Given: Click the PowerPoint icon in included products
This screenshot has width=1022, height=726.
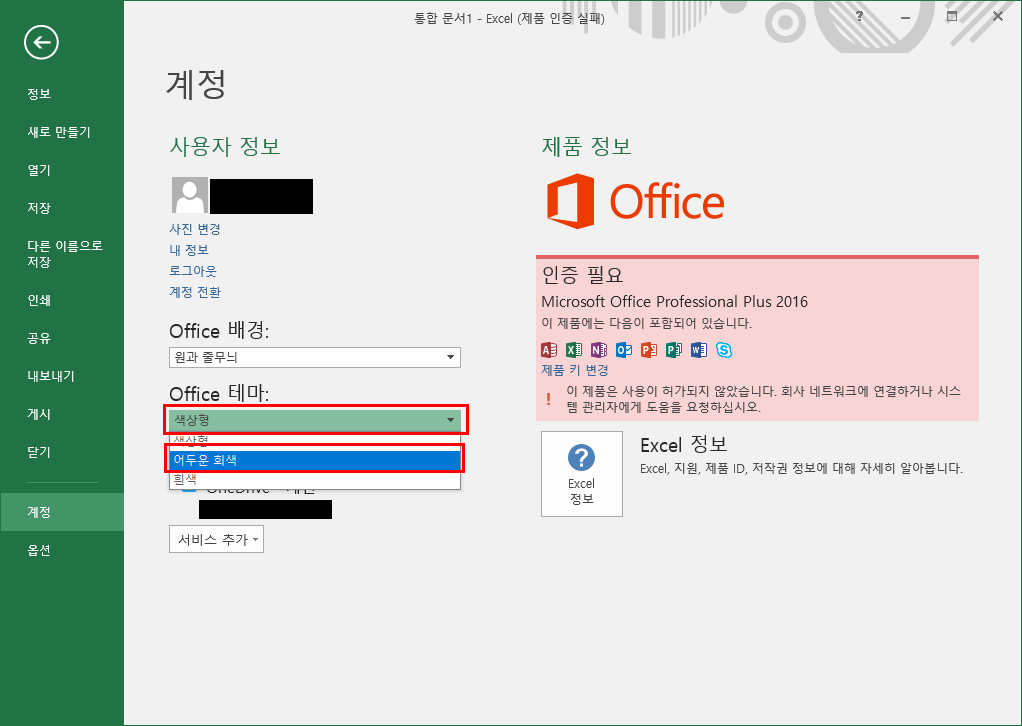Looking at the screenshot, I should click(x=649, y=350).
